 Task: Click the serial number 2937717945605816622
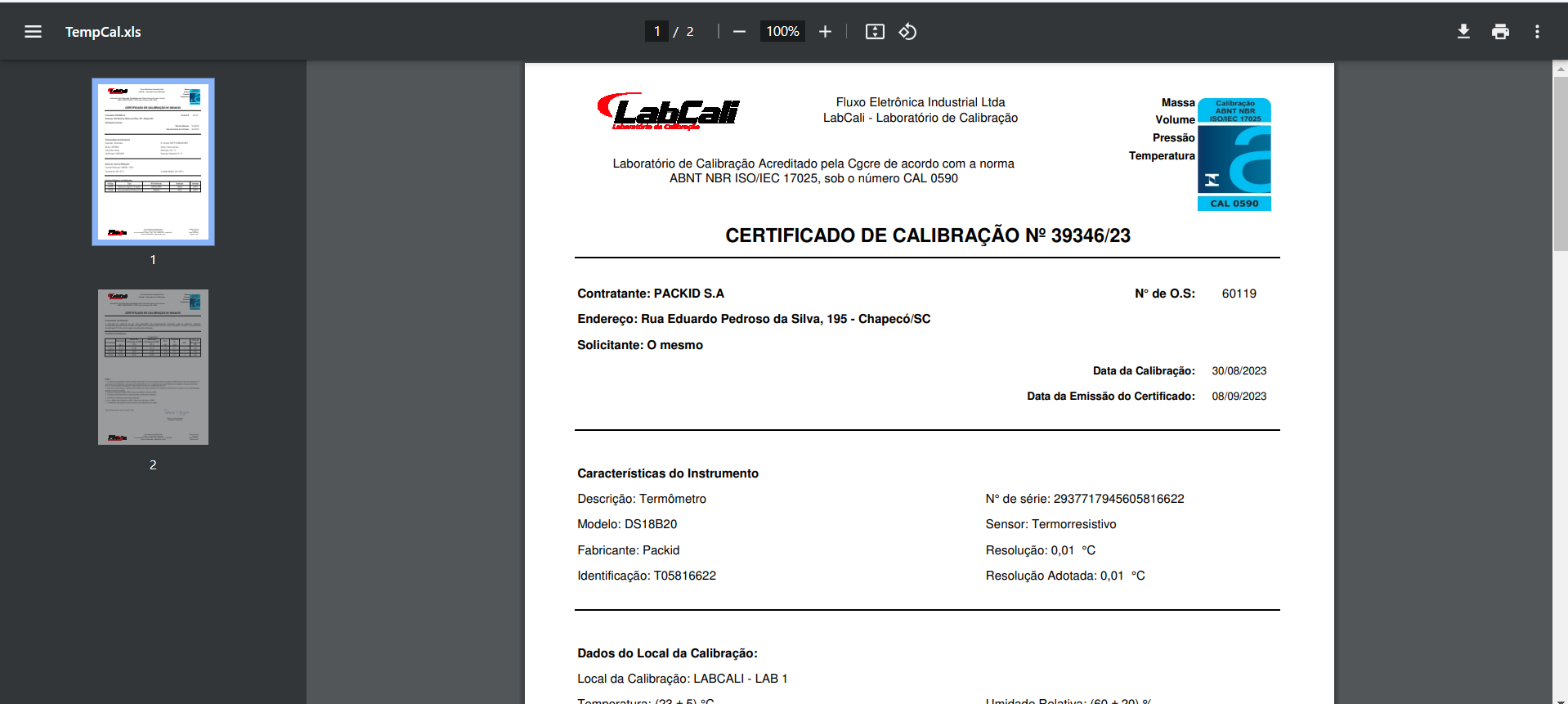[1118, 499]
